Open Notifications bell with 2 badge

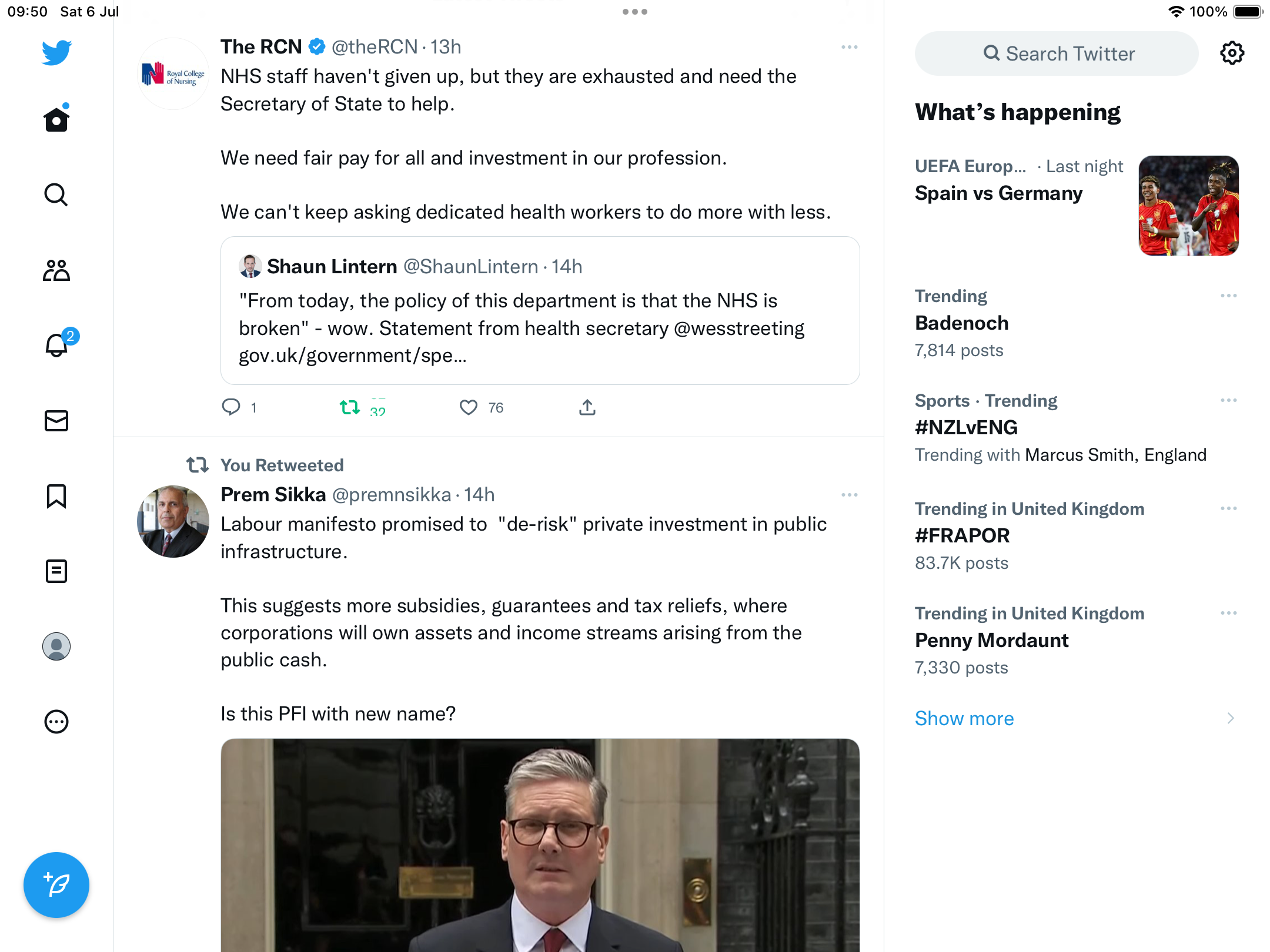point(58,345)
